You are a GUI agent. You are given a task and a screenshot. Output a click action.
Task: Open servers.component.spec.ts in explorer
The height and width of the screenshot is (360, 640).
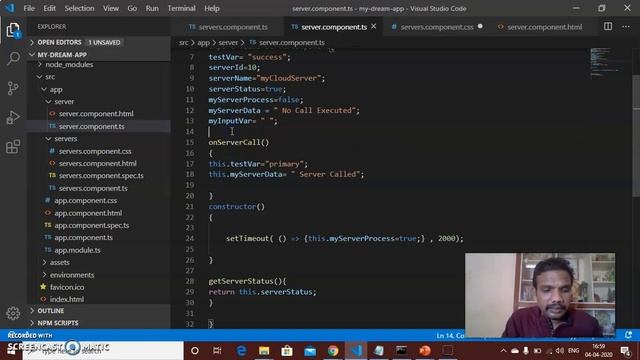tap(99, 176)
